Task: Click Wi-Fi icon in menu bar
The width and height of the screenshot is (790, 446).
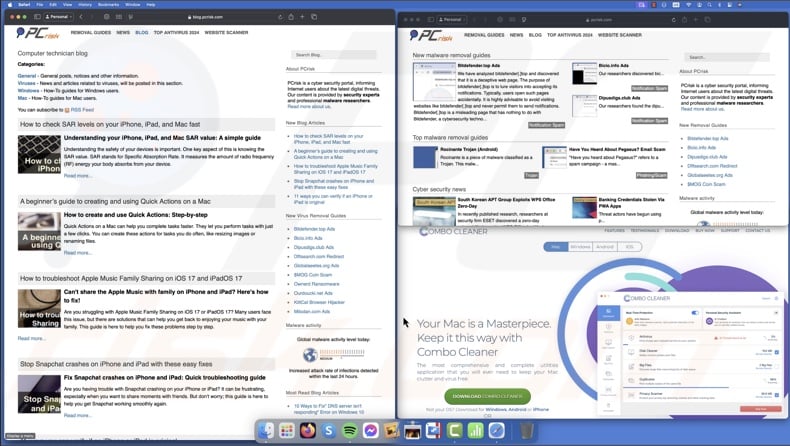Action: tap(689, 5)
